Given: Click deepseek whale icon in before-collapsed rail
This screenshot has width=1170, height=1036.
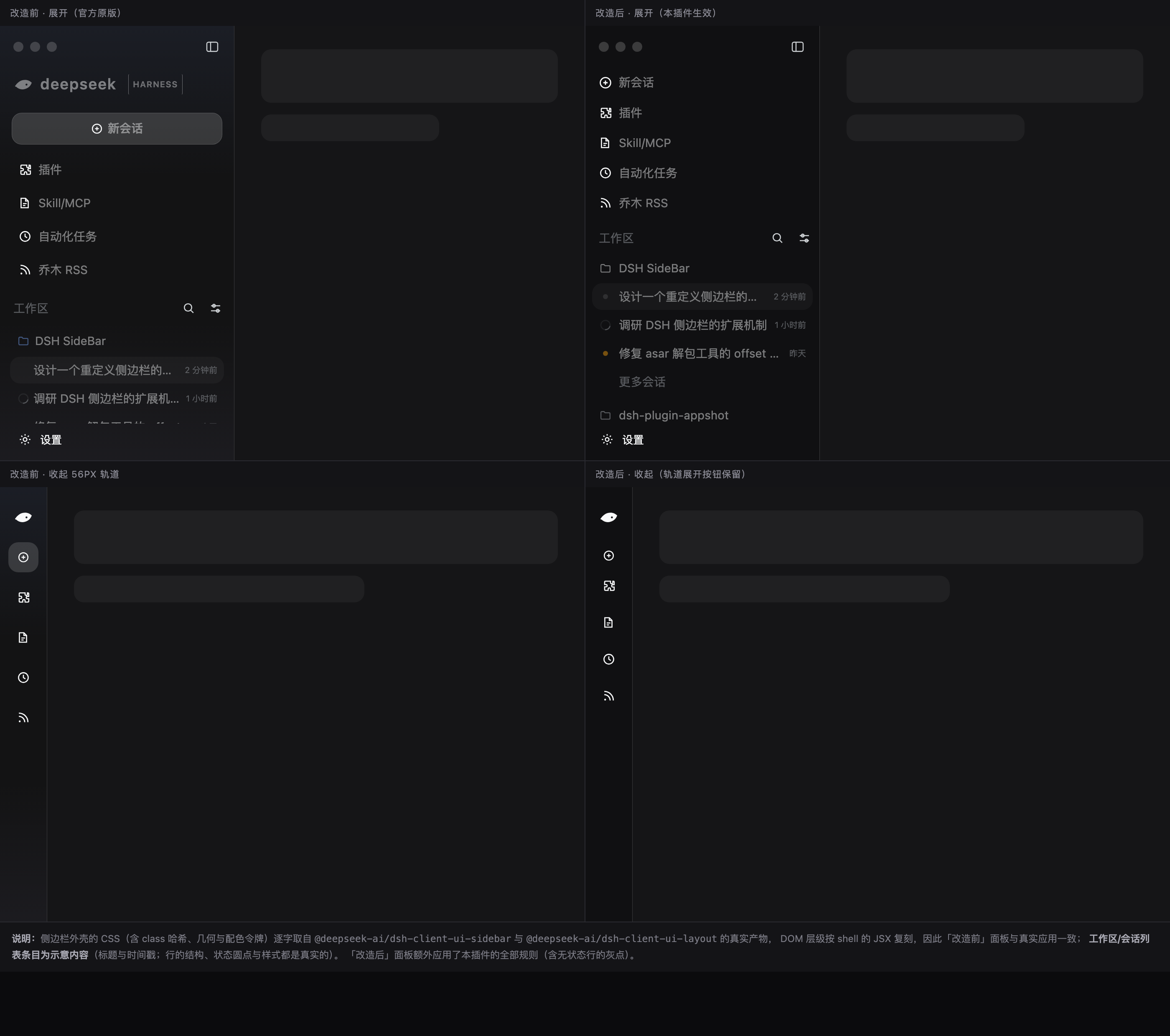Looking at the screenshot, I should (x=23, y=518).
